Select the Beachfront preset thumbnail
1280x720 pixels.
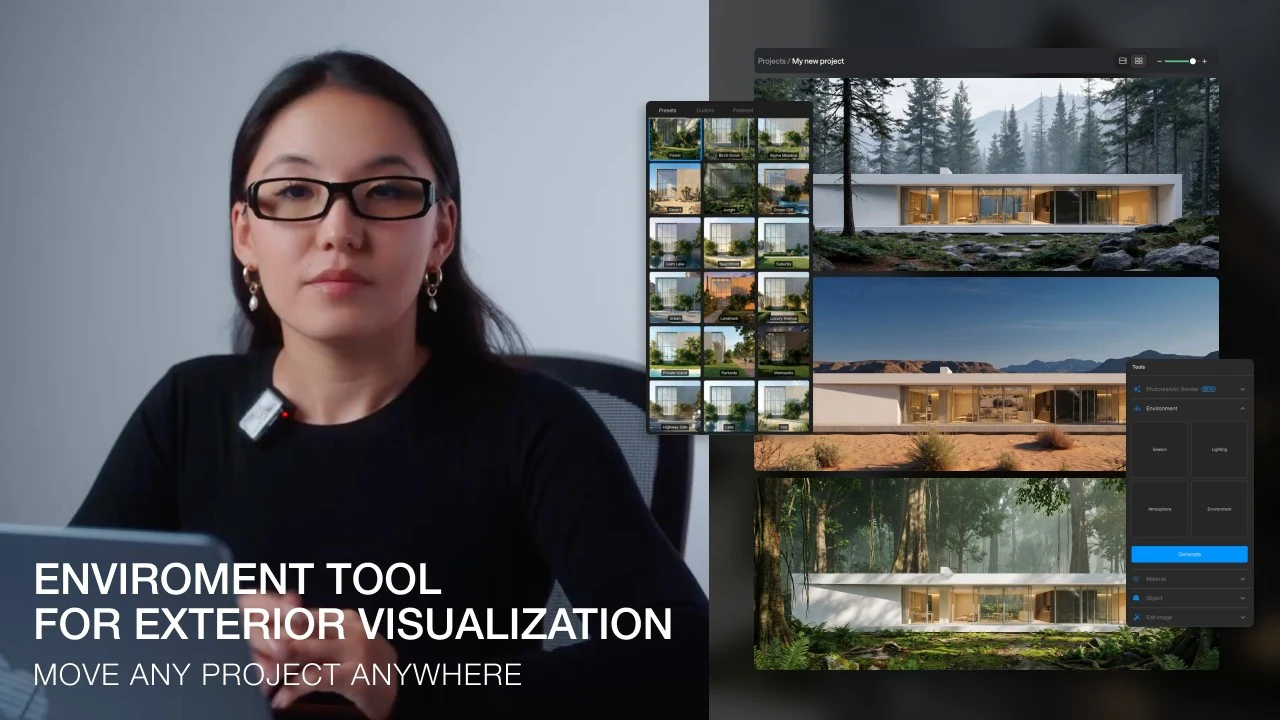point(729,243)
